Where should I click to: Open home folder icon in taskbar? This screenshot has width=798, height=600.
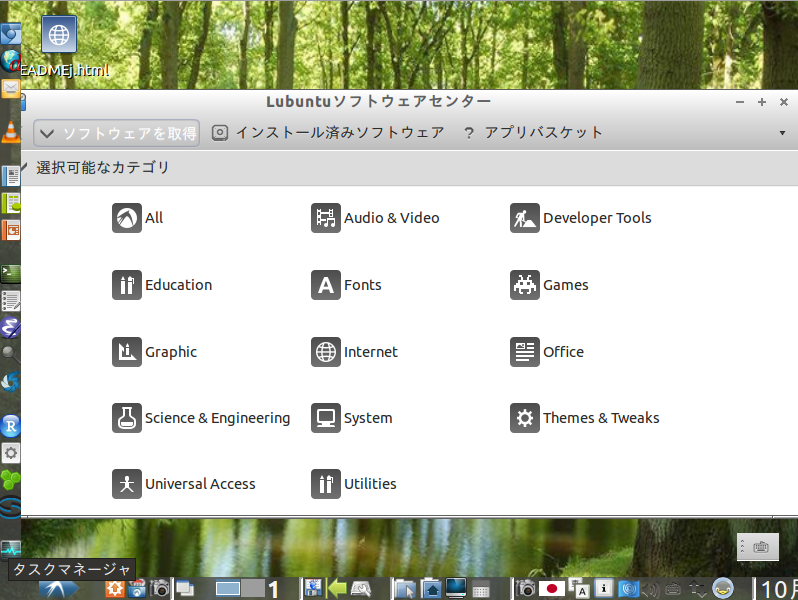pyautogui.click(x=432, y=589)
